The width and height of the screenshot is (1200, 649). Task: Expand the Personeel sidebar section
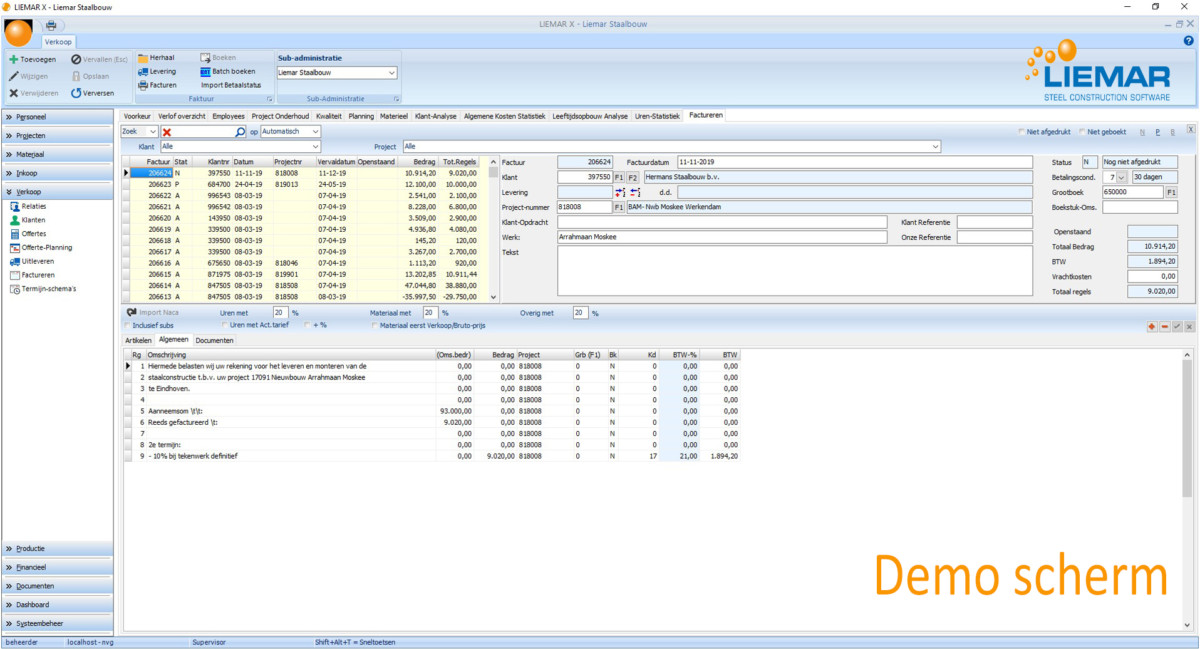tap(57, 117)
